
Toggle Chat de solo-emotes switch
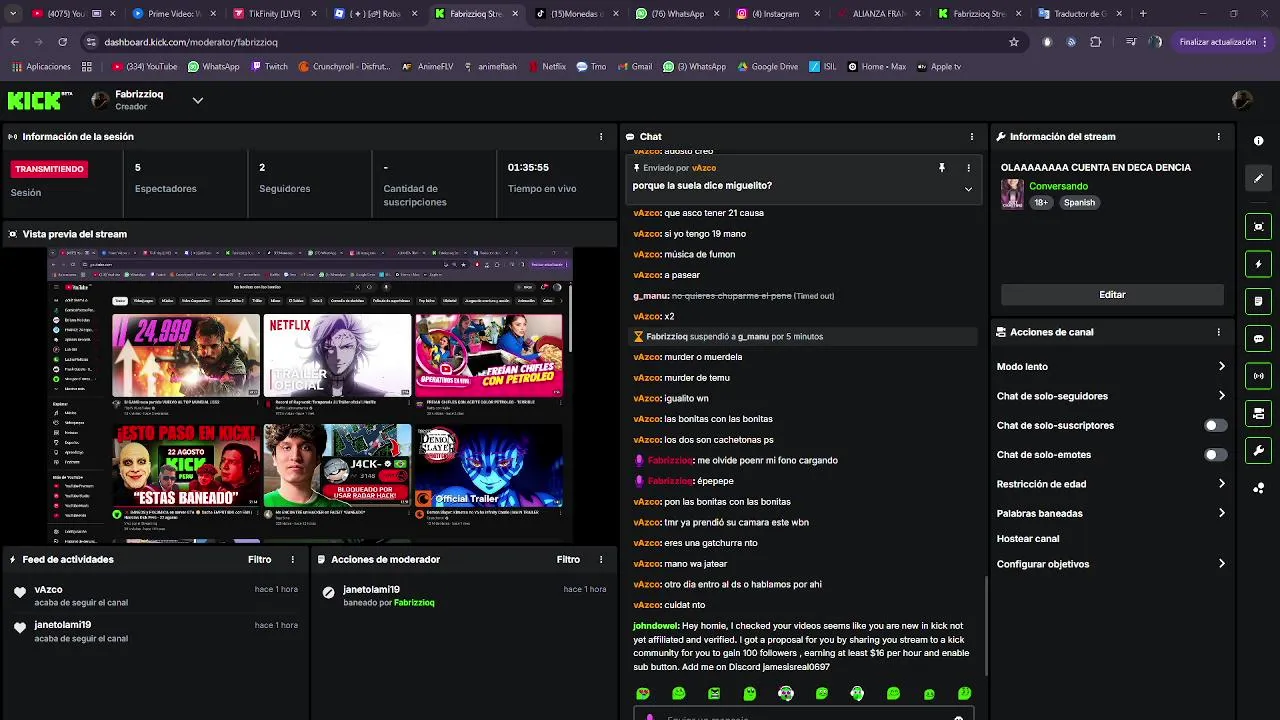click(1215, 455)
